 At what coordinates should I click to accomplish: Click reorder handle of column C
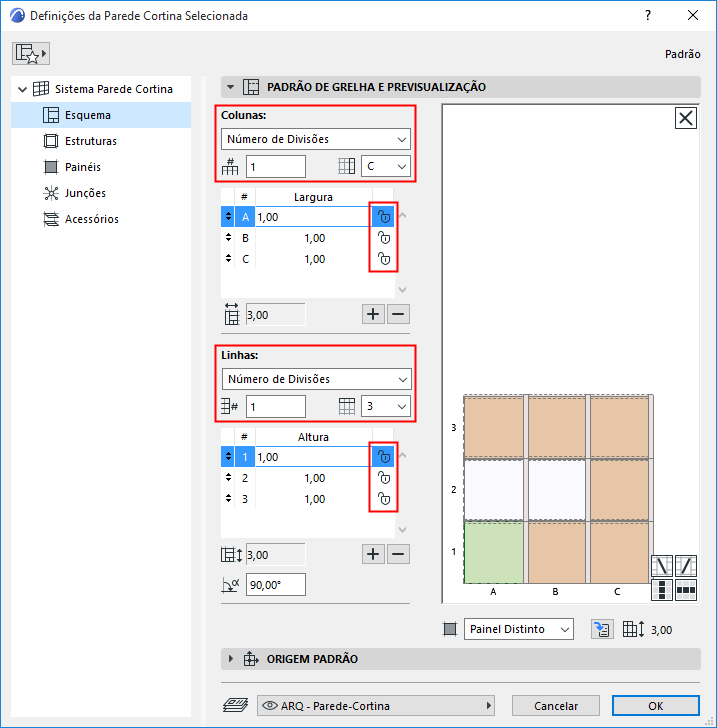pos(228,259)
